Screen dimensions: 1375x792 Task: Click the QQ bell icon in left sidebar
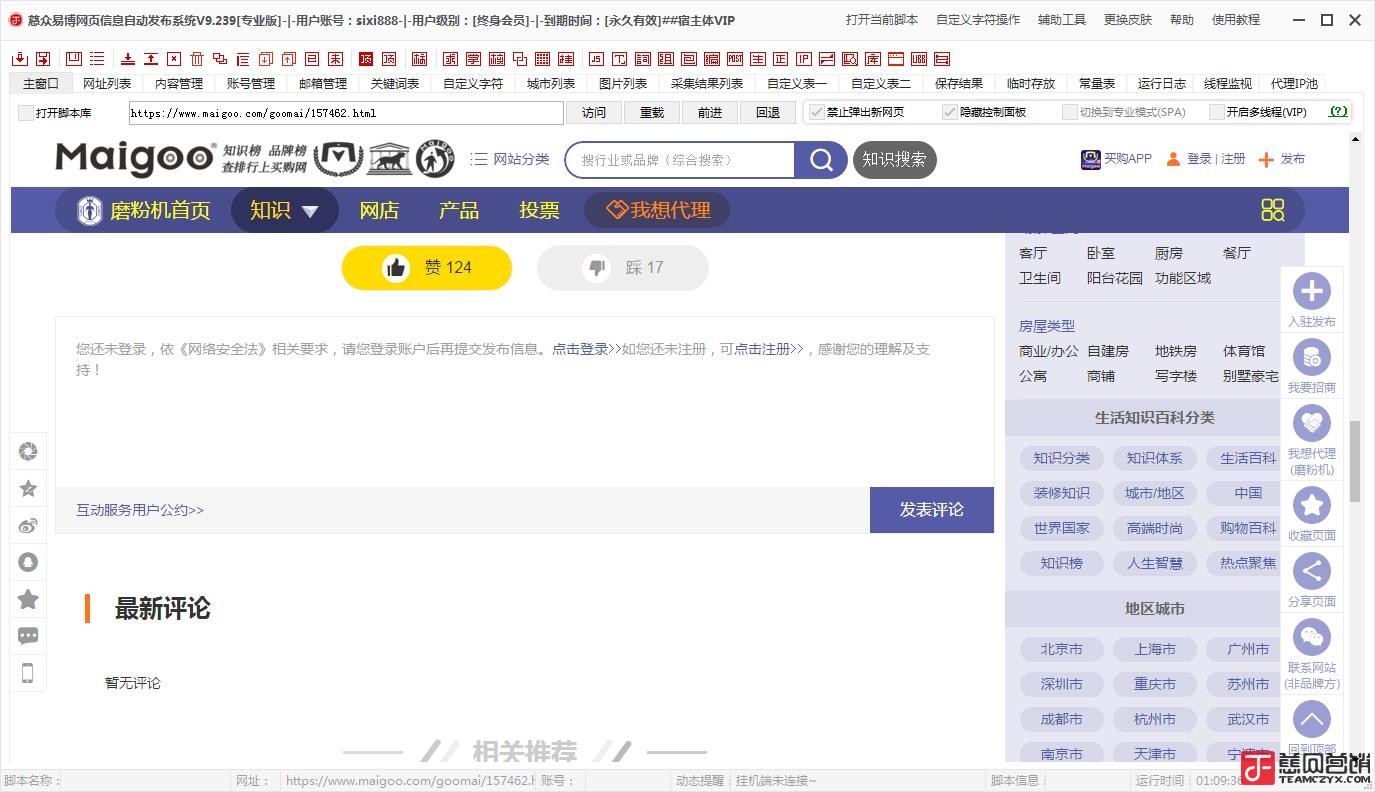[28, 562]
